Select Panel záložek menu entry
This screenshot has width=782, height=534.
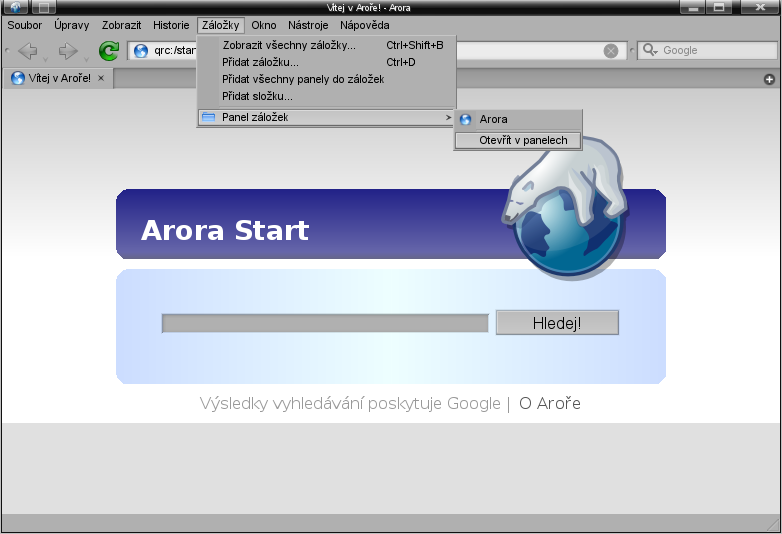[327, 118]
